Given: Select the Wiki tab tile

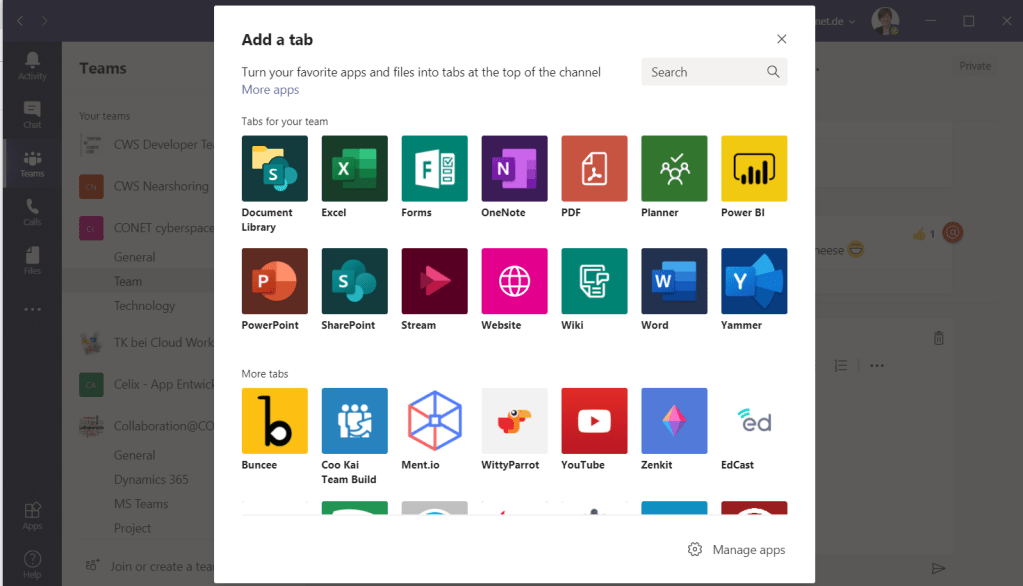Looking at the screenshot, I should pos(594,281).
